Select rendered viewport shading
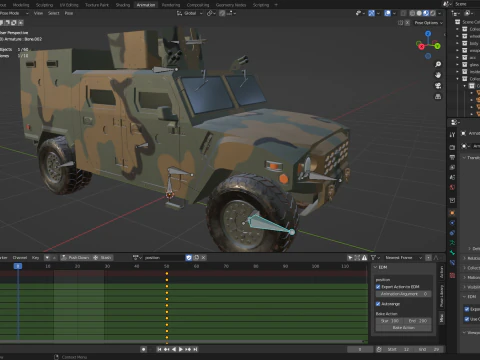 tap(433, 13)
